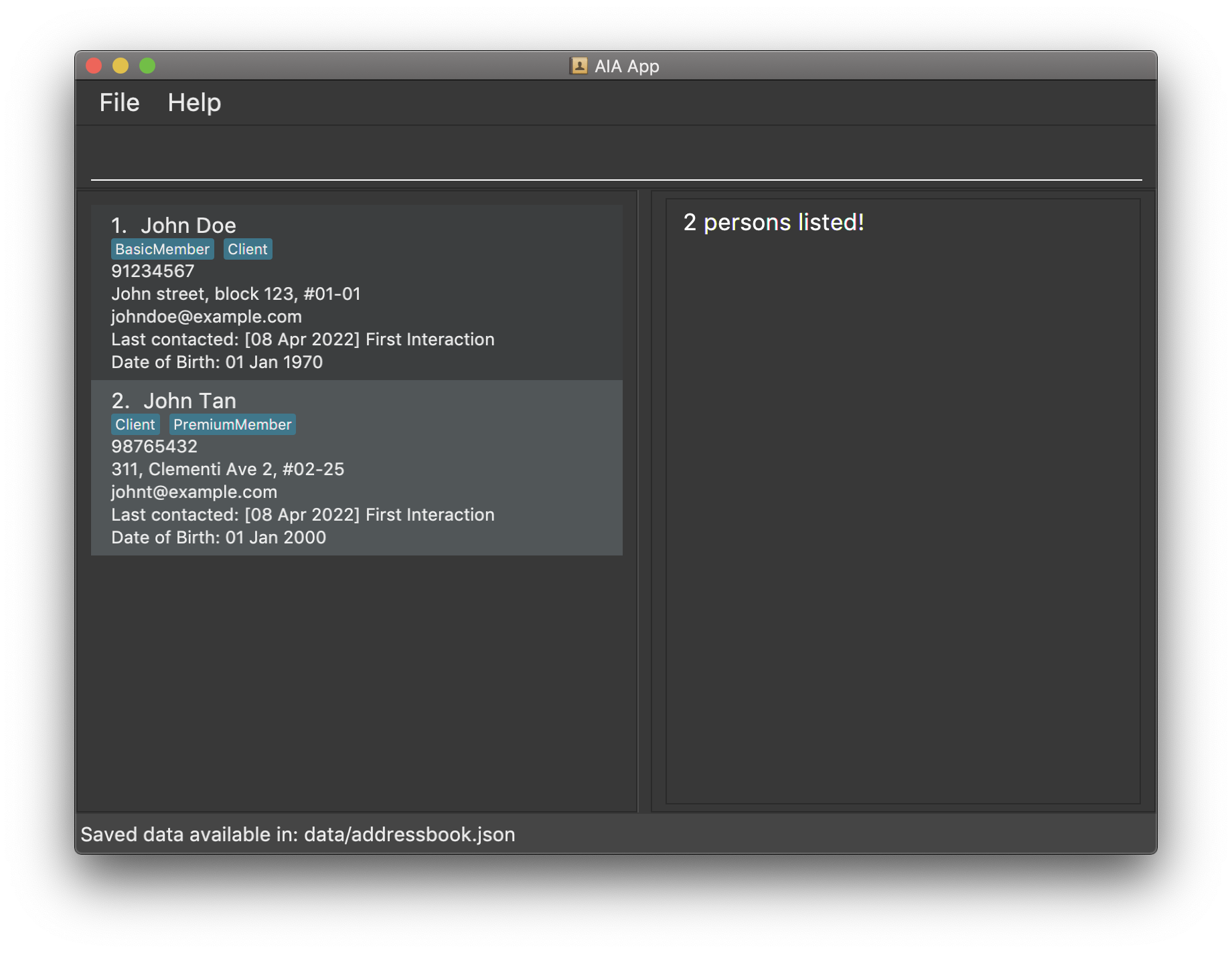The image size is (1232, 953).
Task: Click John Doe's Last contacted line
Action: [303, 339]
